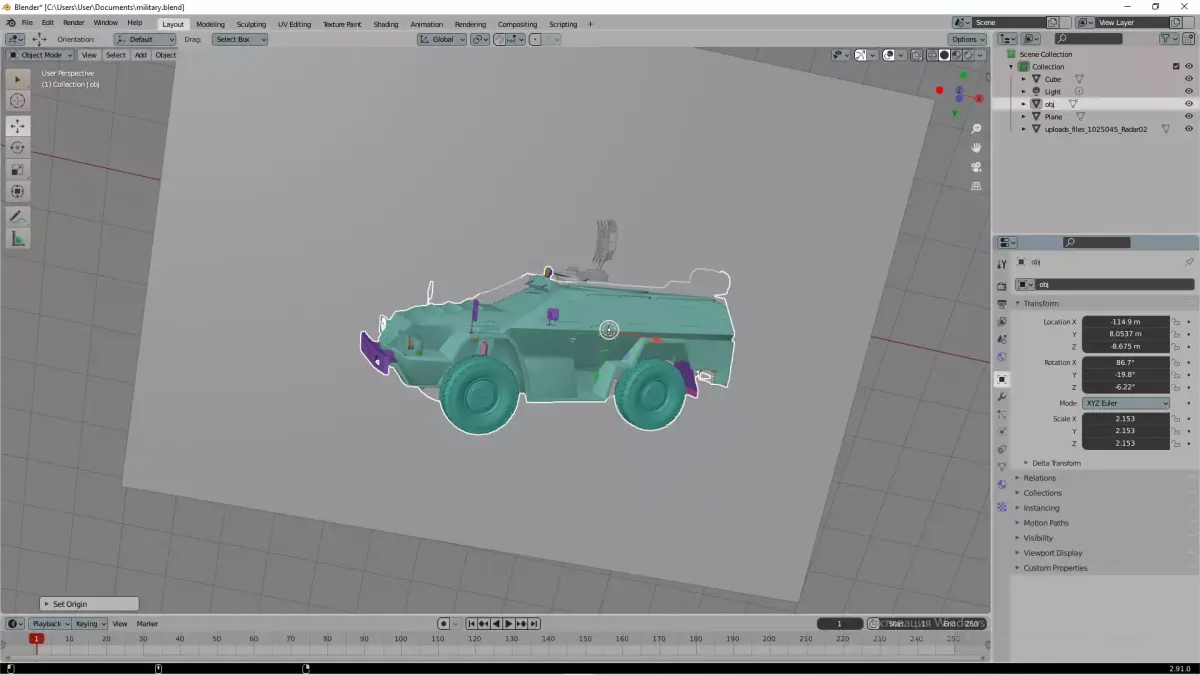Expand the Motion Paths panel
The height and width of the screenshot is (675, 1200).
[x=1045, y=523]
